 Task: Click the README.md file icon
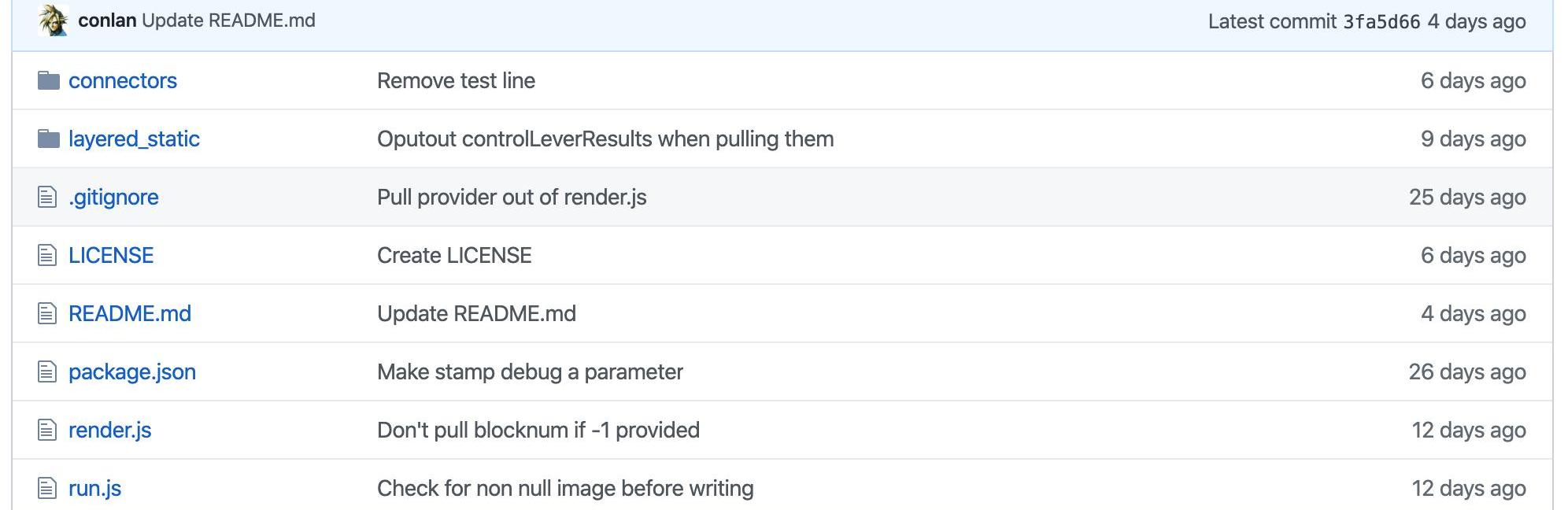[x=47, y=313]
